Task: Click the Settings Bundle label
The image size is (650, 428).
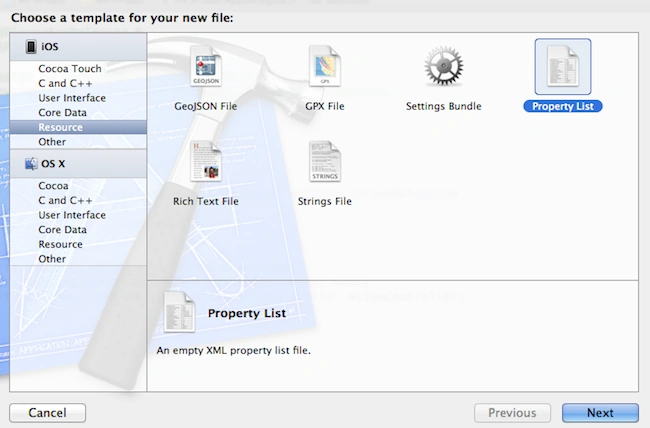Action: tap(444, 106)
